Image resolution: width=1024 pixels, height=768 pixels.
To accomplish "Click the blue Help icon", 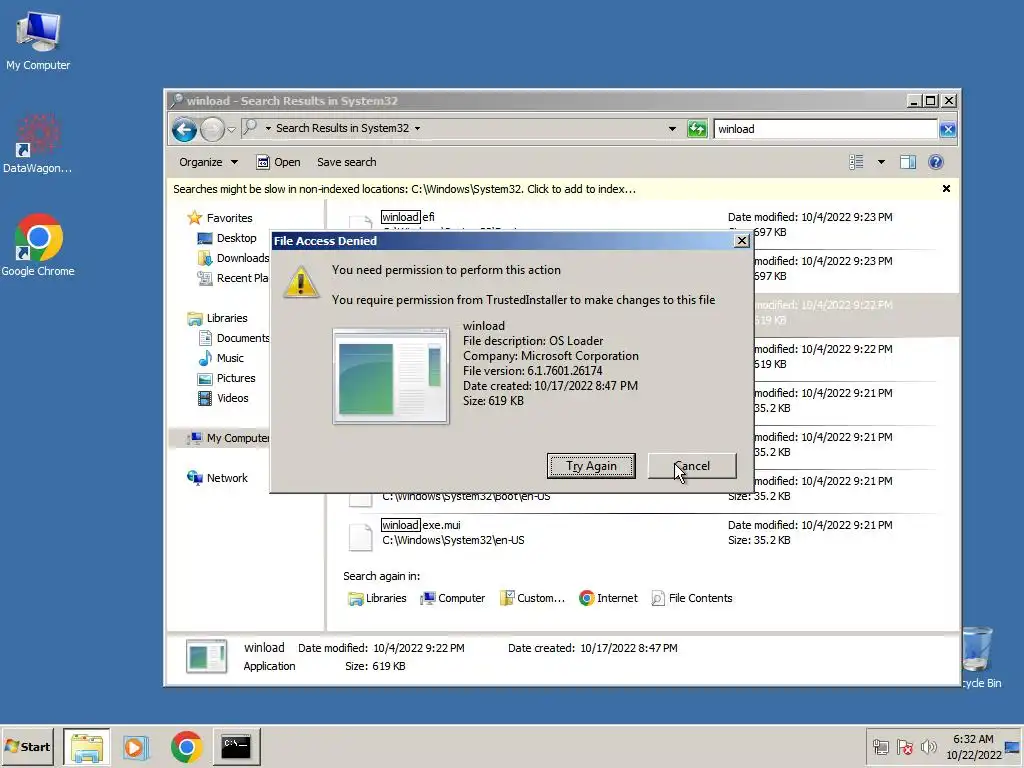I will pos(935,162).
